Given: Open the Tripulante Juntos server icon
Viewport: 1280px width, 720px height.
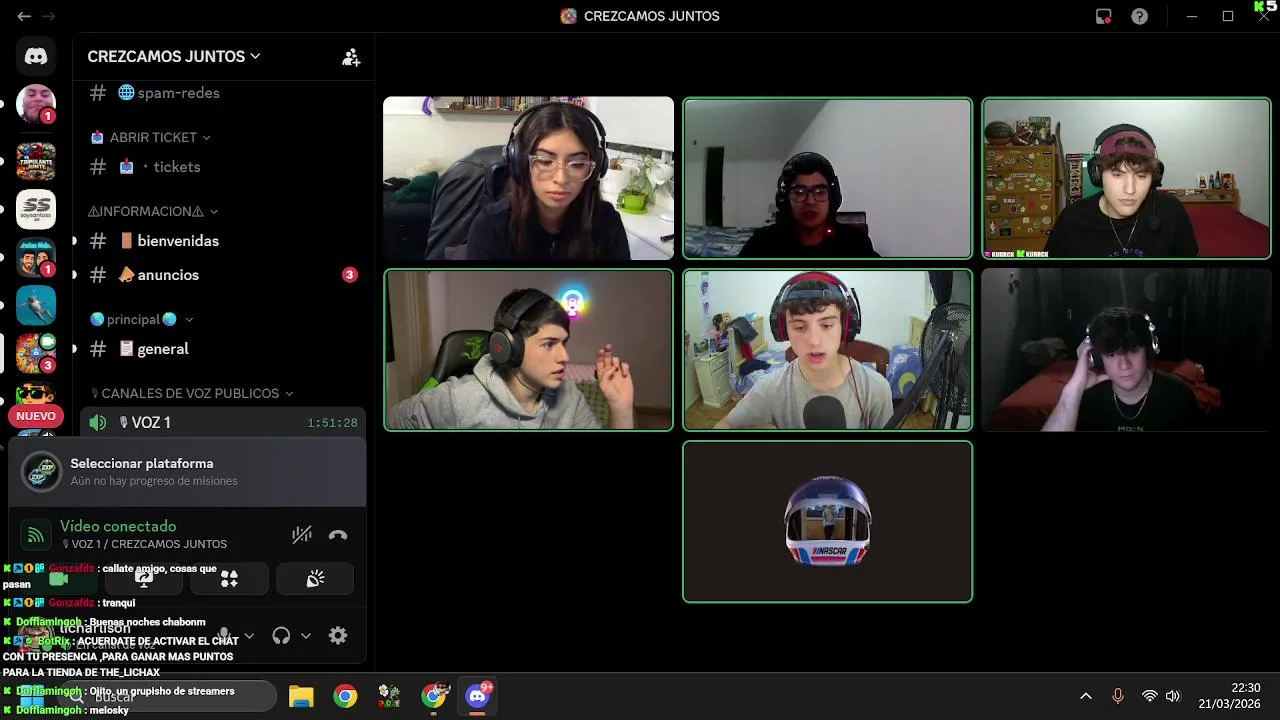Looking at the screenshot, I should 36,161.
